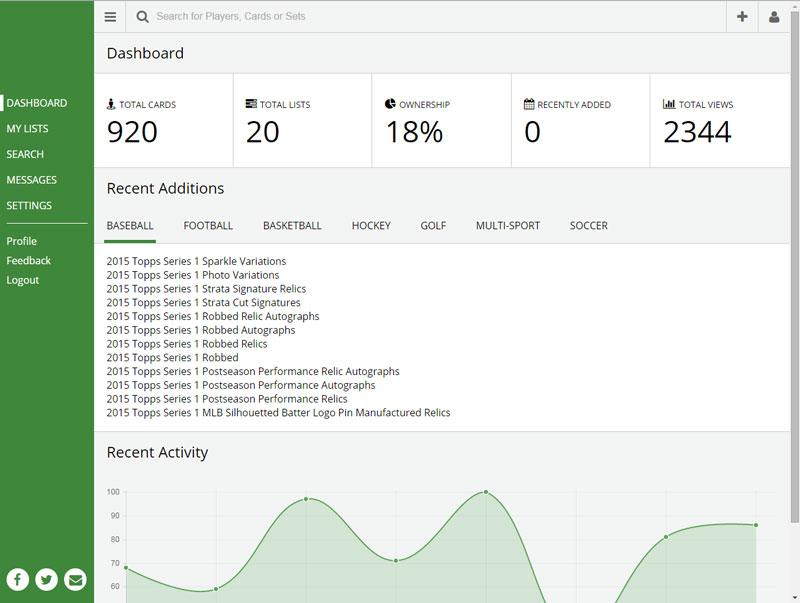800x603 pixels.
Task: Open 2015 Topps Series 1 Photo Variations
Action: (x=193, y=275)
